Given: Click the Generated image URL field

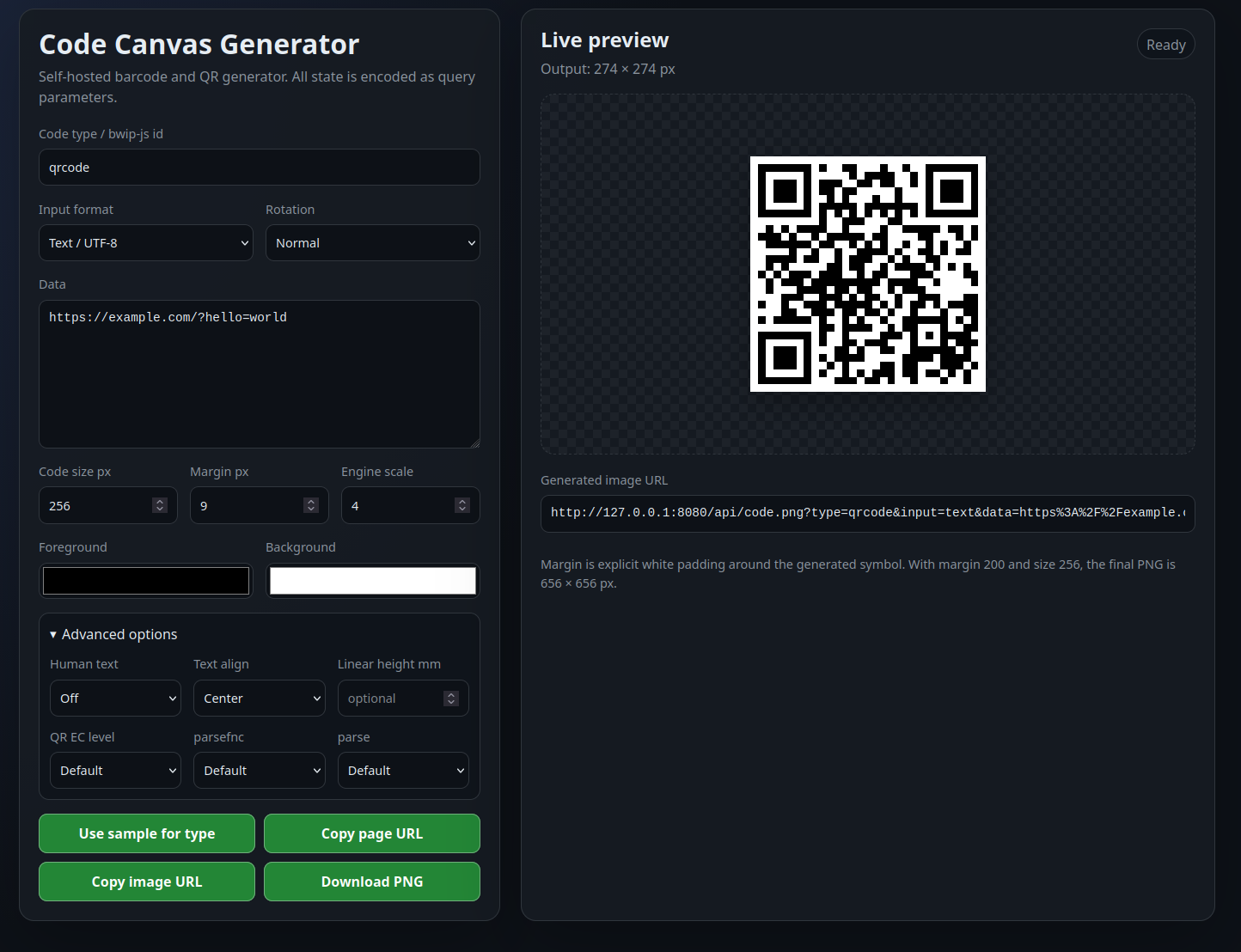Looking at the screenshot, I should pos(867,513).
